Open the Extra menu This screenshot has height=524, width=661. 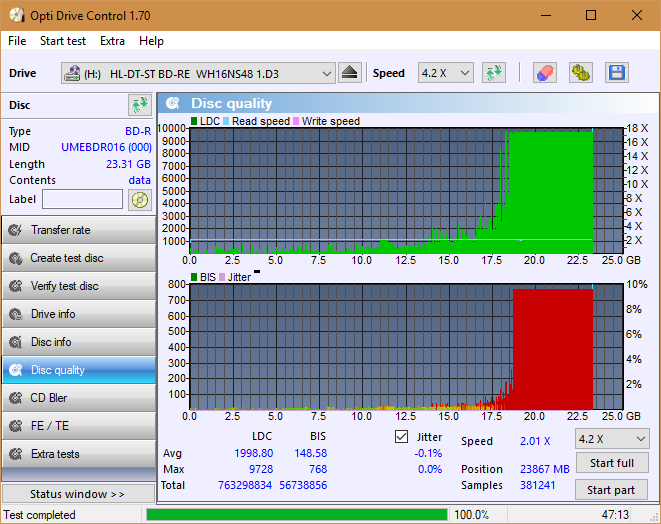pyautogui.click(x=112, y=41)
